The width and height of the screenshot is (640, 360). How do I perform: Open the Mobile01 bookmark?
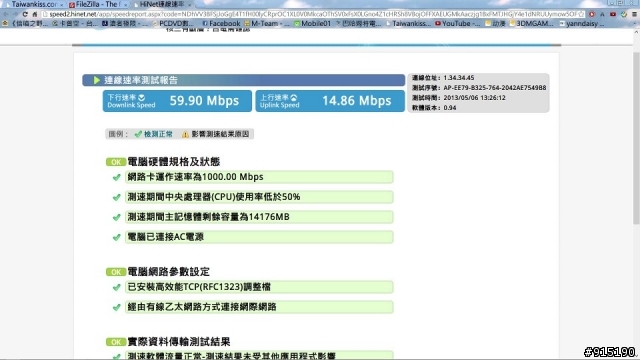pos(313,24)
